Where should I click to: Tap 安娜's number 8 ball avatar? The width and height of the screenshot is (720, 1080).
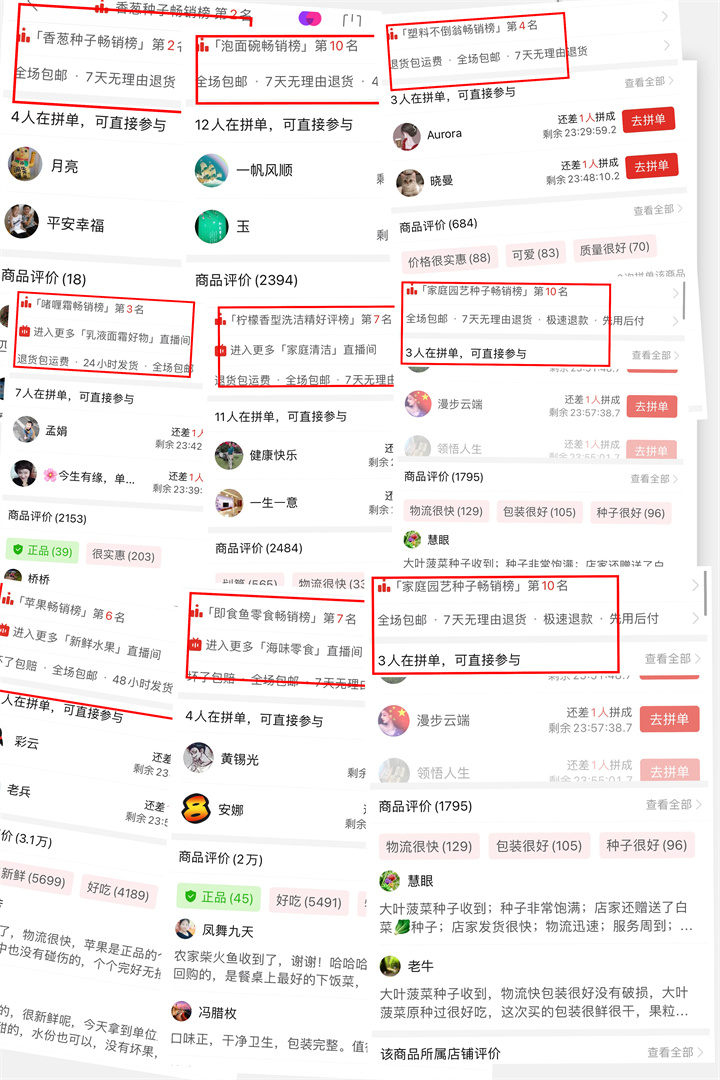click(196, 809)
